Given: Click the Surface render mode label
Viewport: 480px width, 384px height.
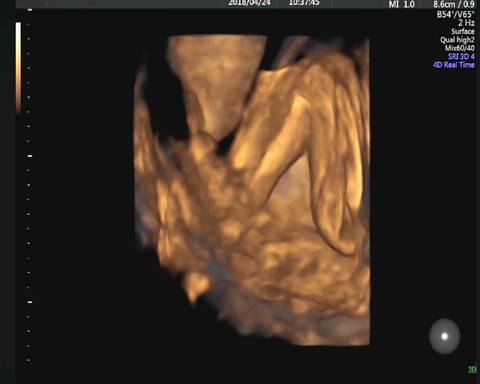Looking at the screenshot, I should (x=463, y=31).
